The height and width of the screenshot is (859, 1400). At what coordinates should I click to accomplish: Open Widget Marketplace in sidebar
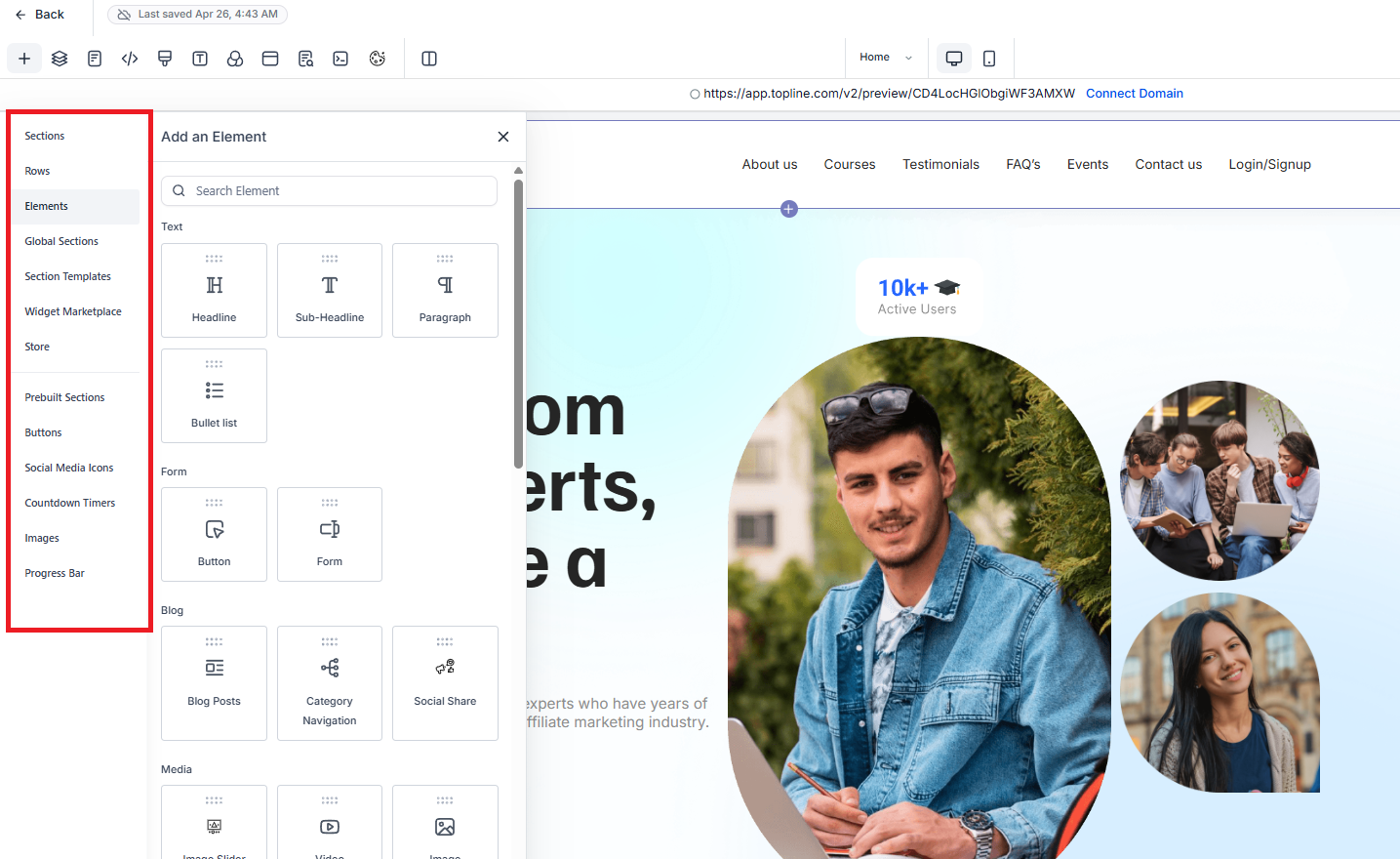pos(73,311)
